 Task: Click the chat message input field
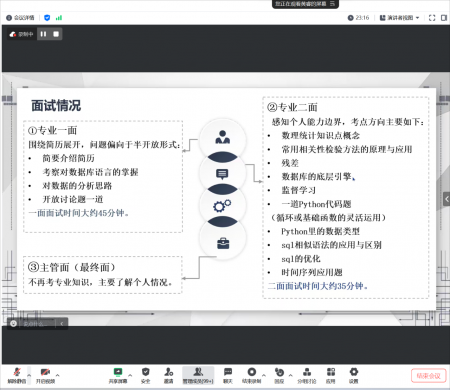coord(38,323)
